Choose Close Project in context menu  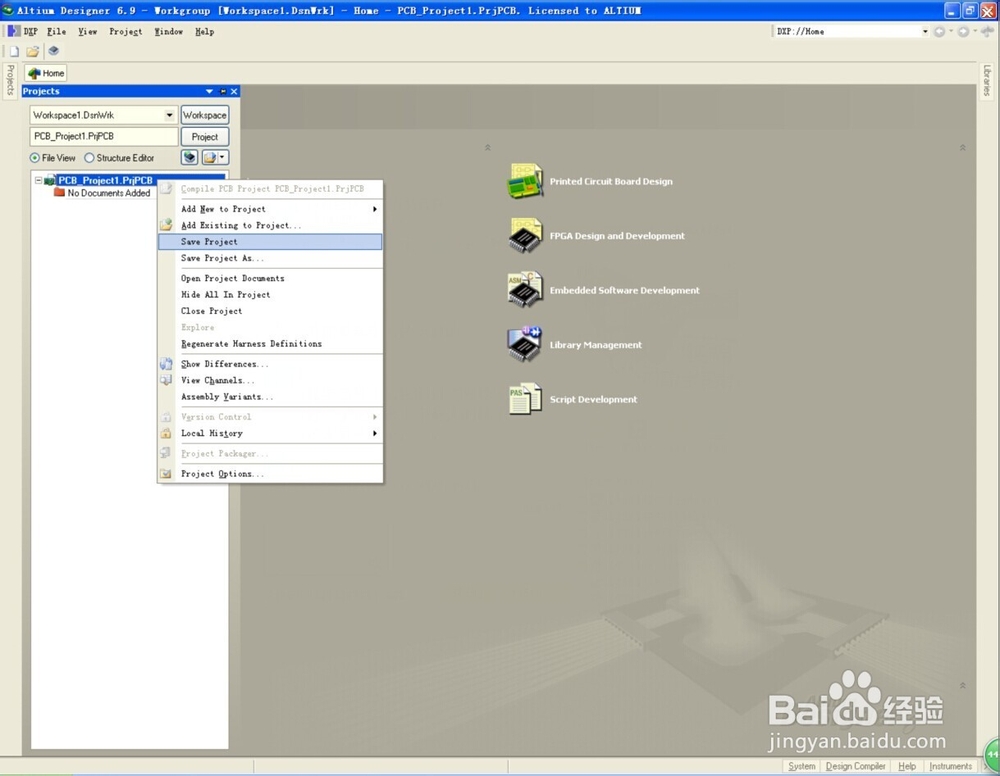click(x=270, y=311)
